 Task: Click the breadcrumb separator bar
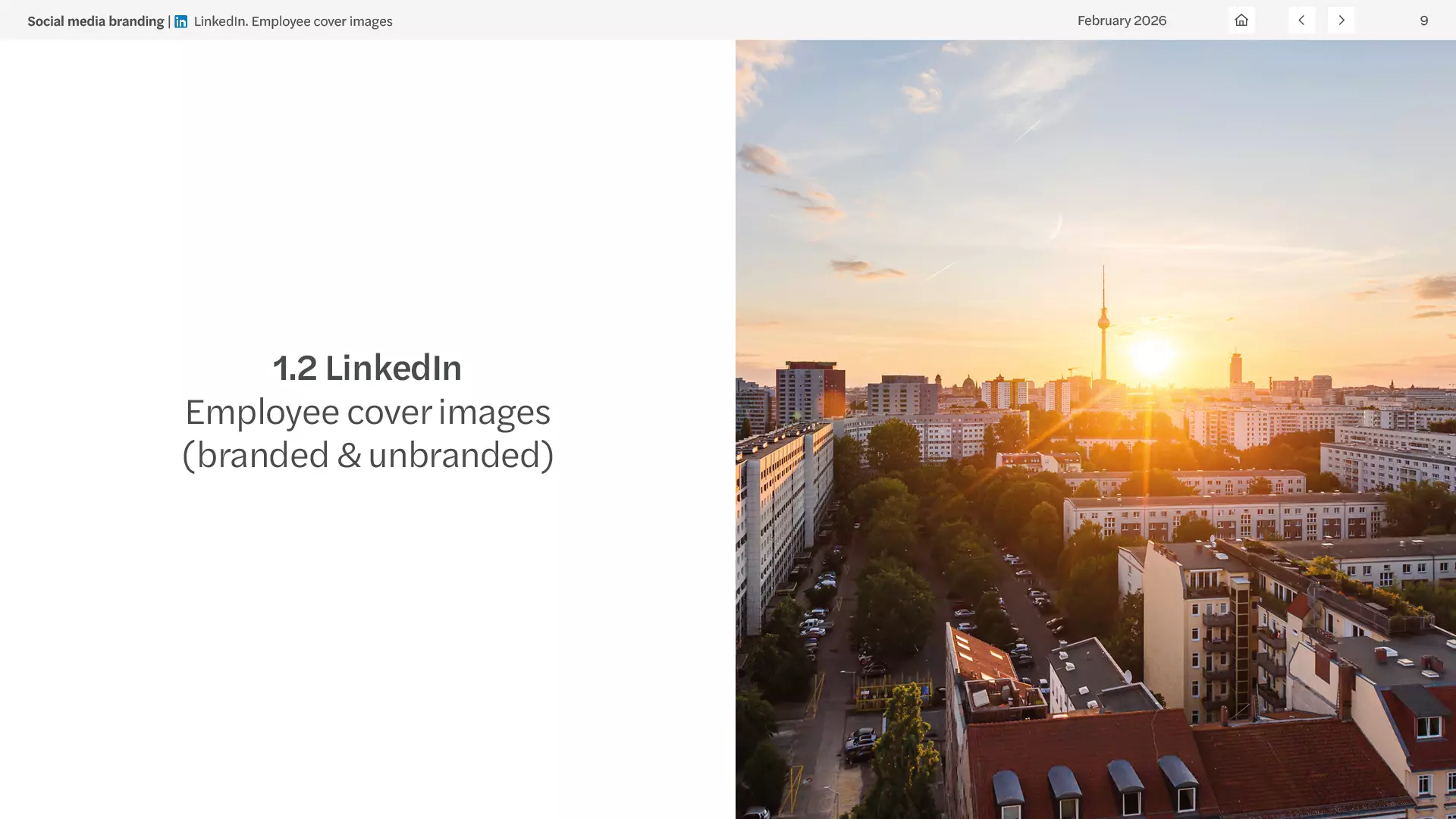click(x=169, y=21)
